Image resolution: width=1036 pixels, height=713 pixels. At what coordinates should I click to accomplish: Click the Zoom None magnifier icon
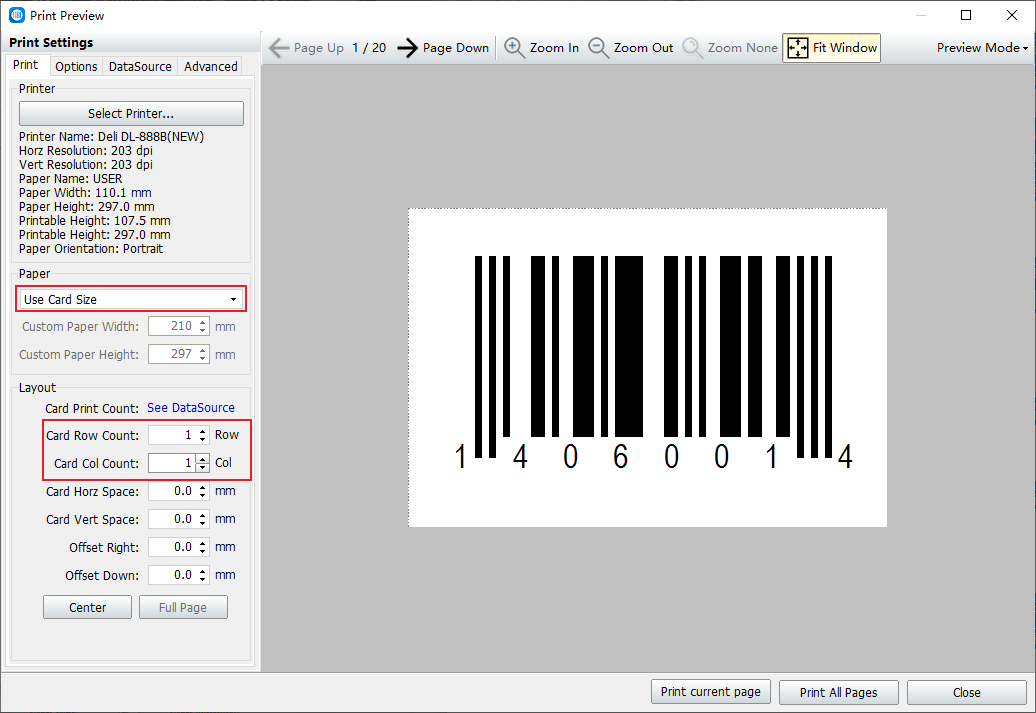692,48
